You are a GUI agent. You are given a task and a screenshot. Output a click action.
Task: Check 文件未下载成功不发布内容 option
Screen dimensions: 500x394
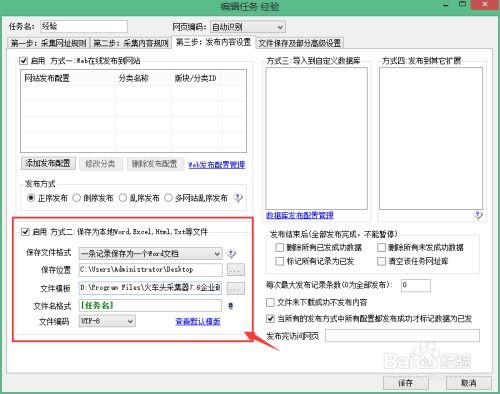coord(270,302)
